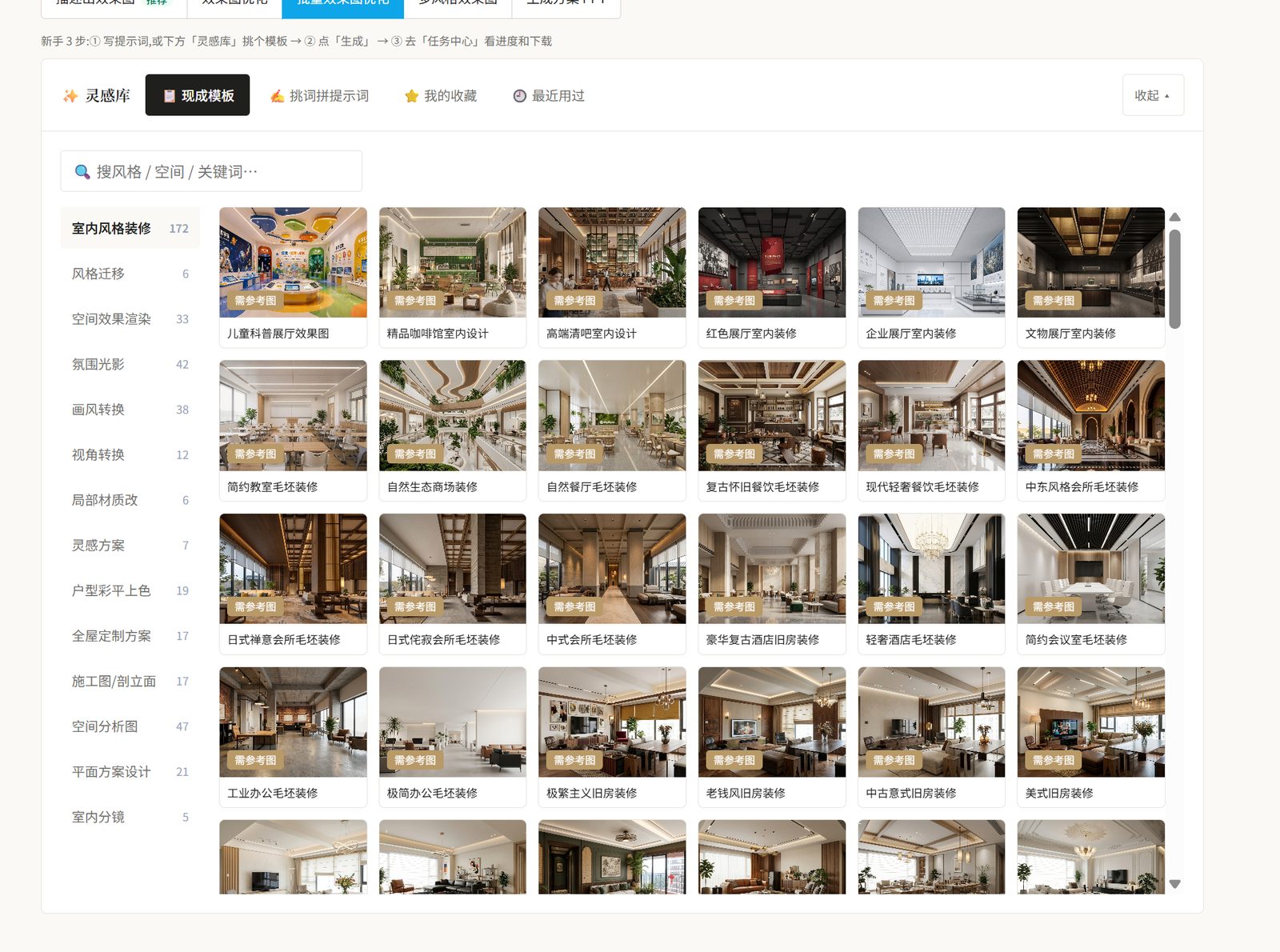Viewport: 1280px width, 952px height.
Task: Switch to the 我的收藏 tab
Action: point(440,95)
